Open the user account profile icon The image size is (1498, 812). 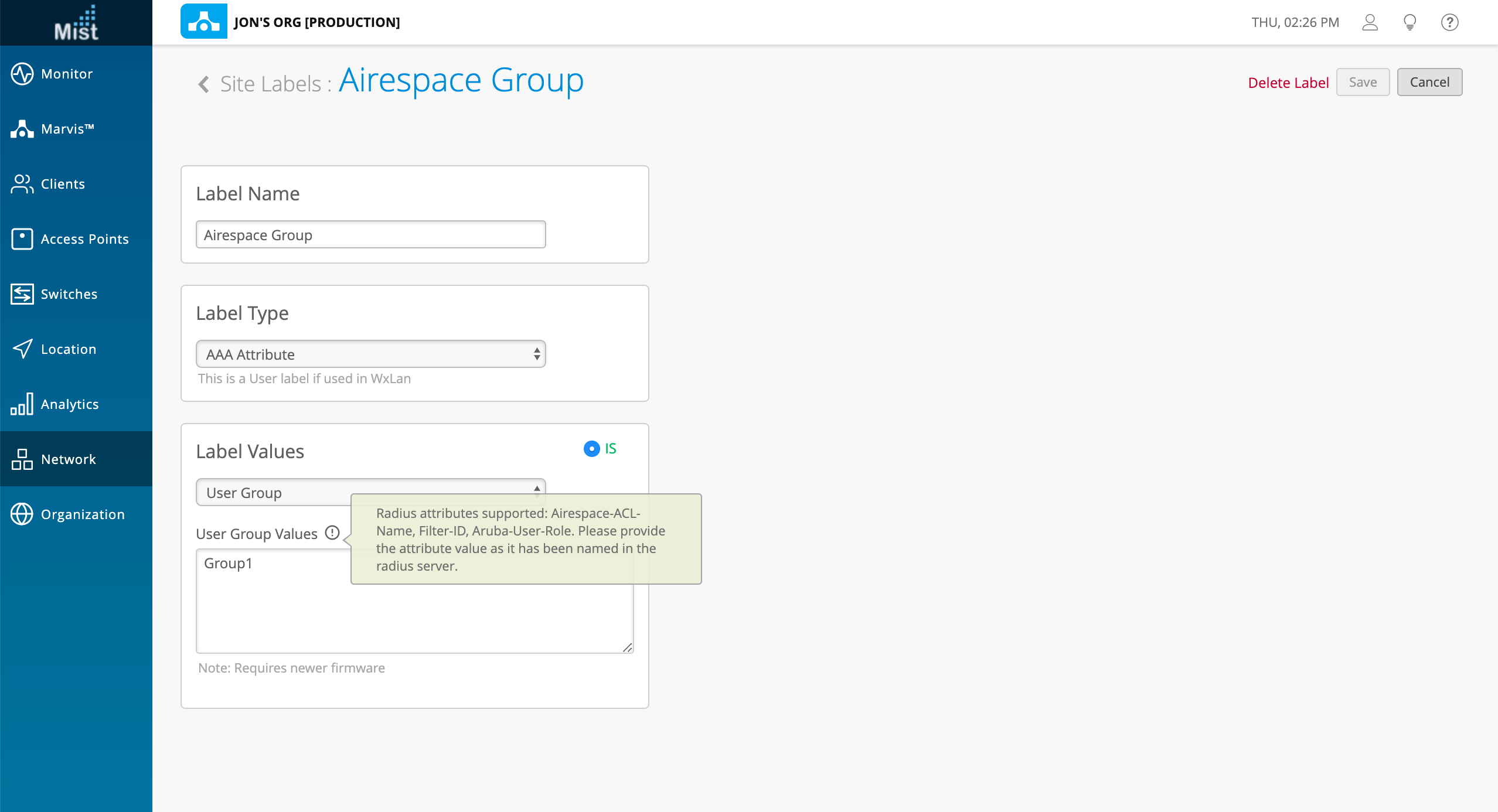[x=1370, y=22]
